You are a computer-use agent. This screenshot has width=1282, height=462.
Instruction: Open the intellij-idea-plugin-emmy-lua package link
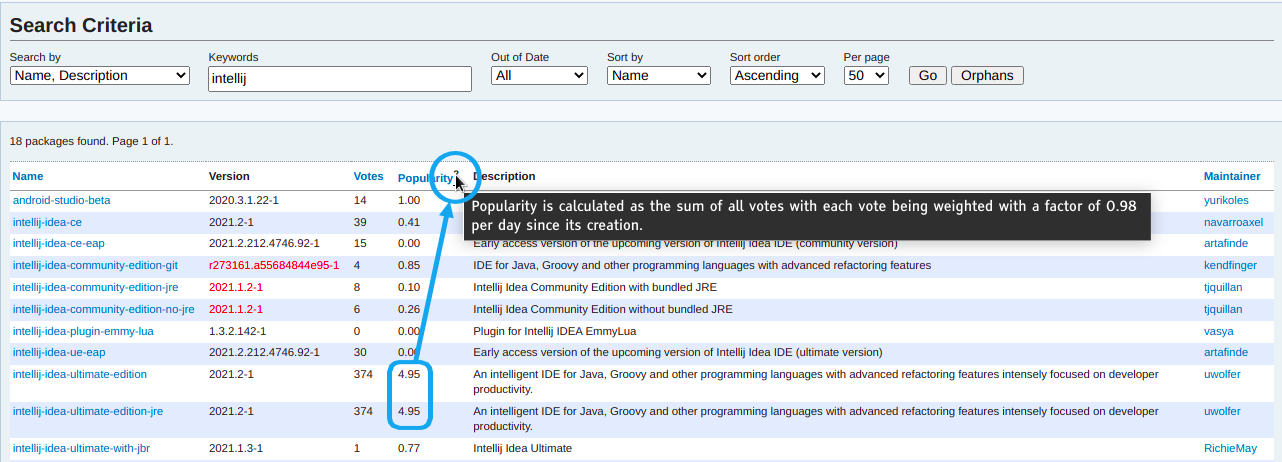coord(83,331)
